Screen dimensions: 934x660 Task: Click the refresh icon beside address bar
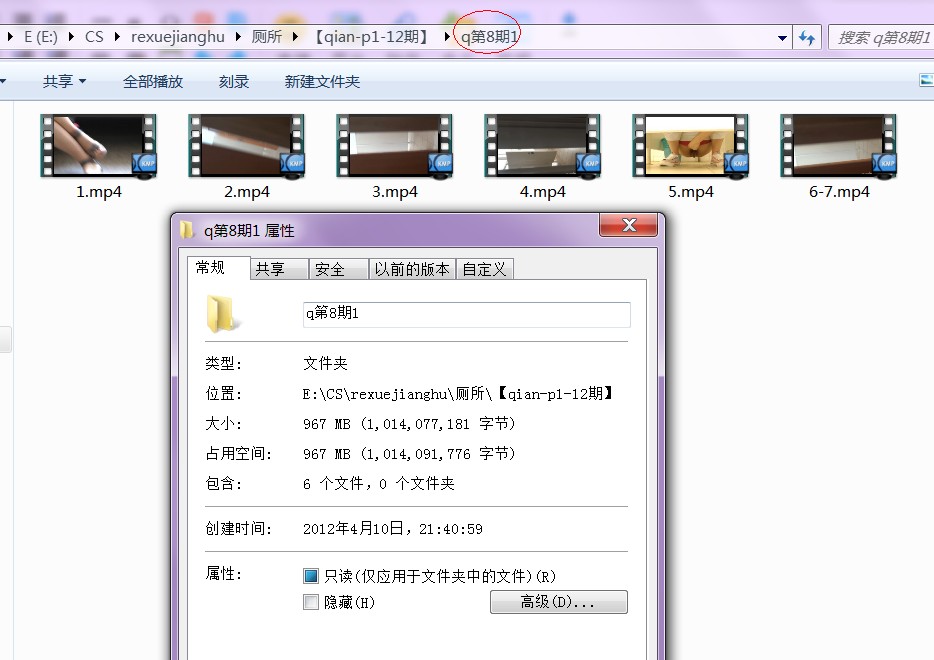807,37
